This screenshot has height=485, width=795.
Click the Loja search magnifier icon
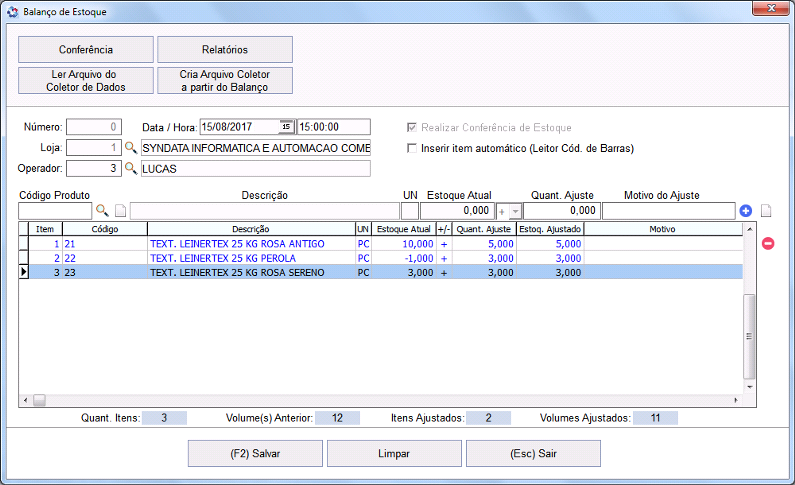[x=131, y=147]
